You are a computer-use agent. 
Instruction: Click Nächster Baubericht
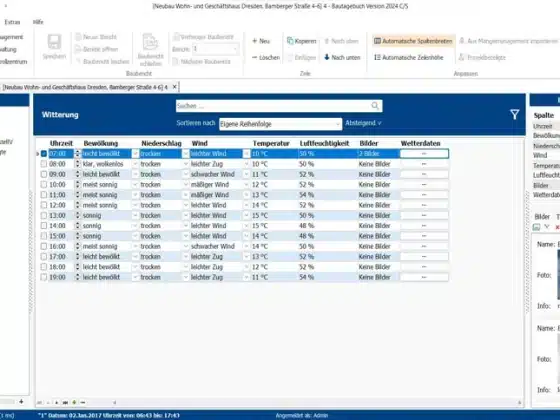pyautogui.click(x=202, y=61)
